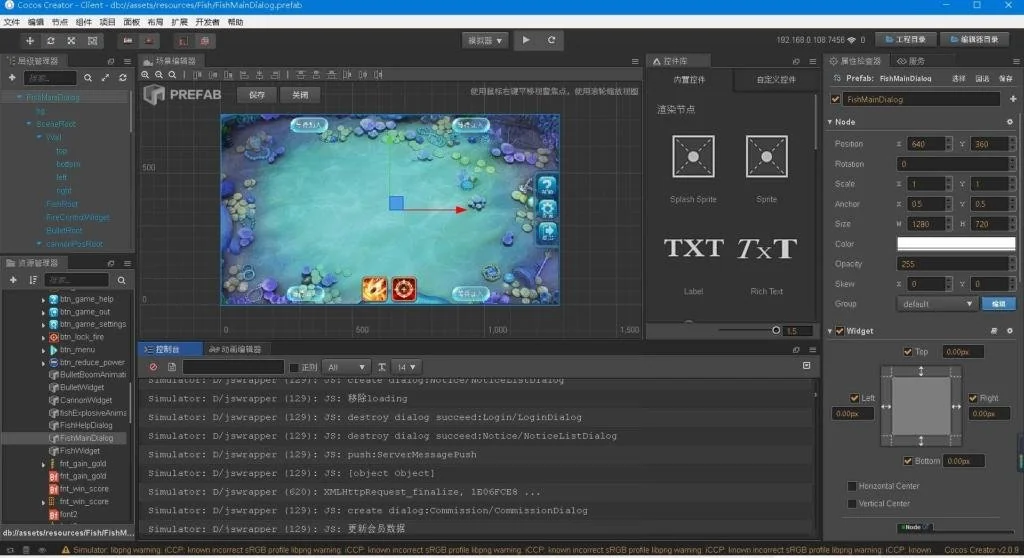
Task: Select the Rotate transform tool
Action: point(51,41)
